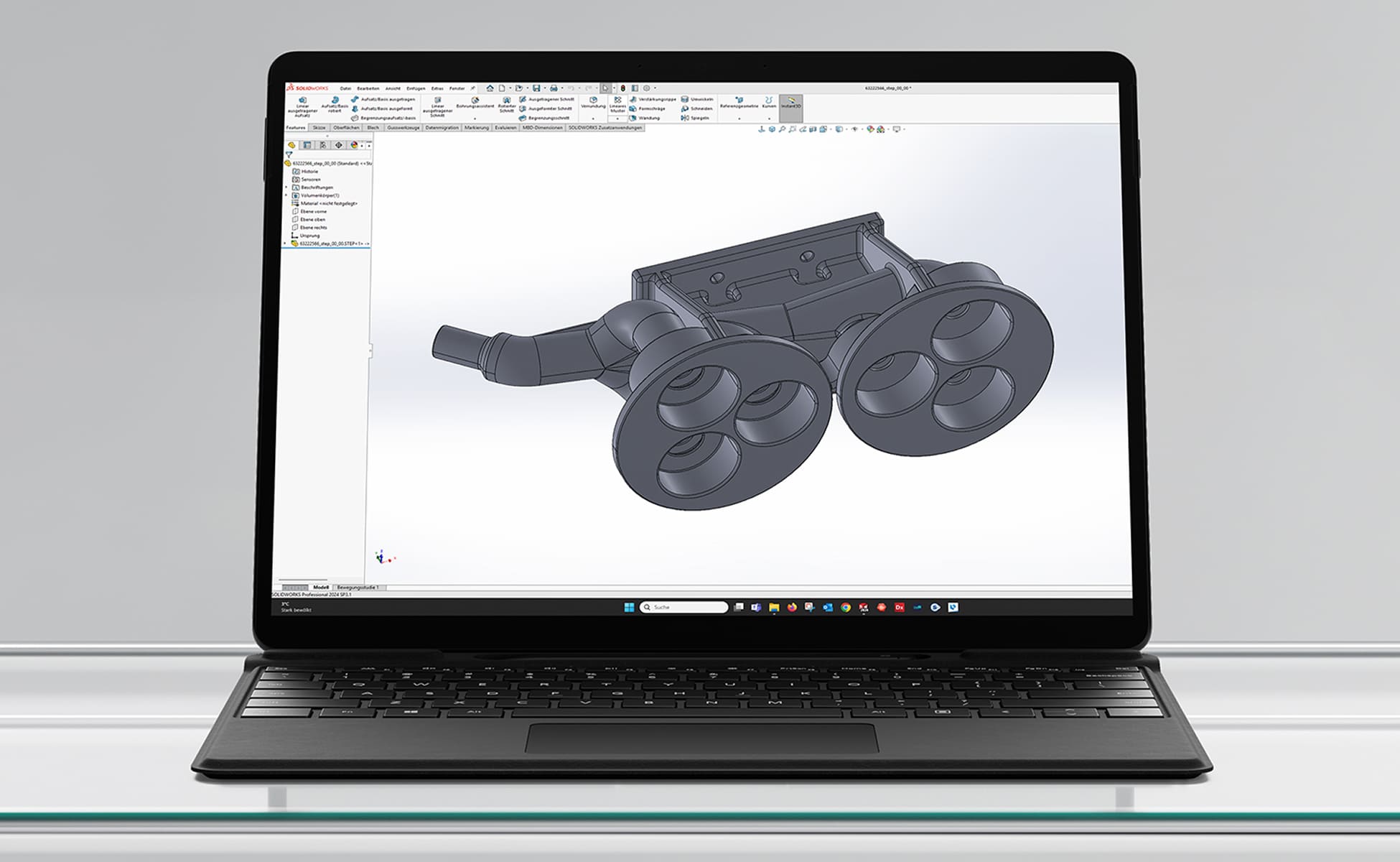1400x862 pixels.
Task: Select the Linear ausgetragener Aufsatz tool
Action: tap(302, 107)
